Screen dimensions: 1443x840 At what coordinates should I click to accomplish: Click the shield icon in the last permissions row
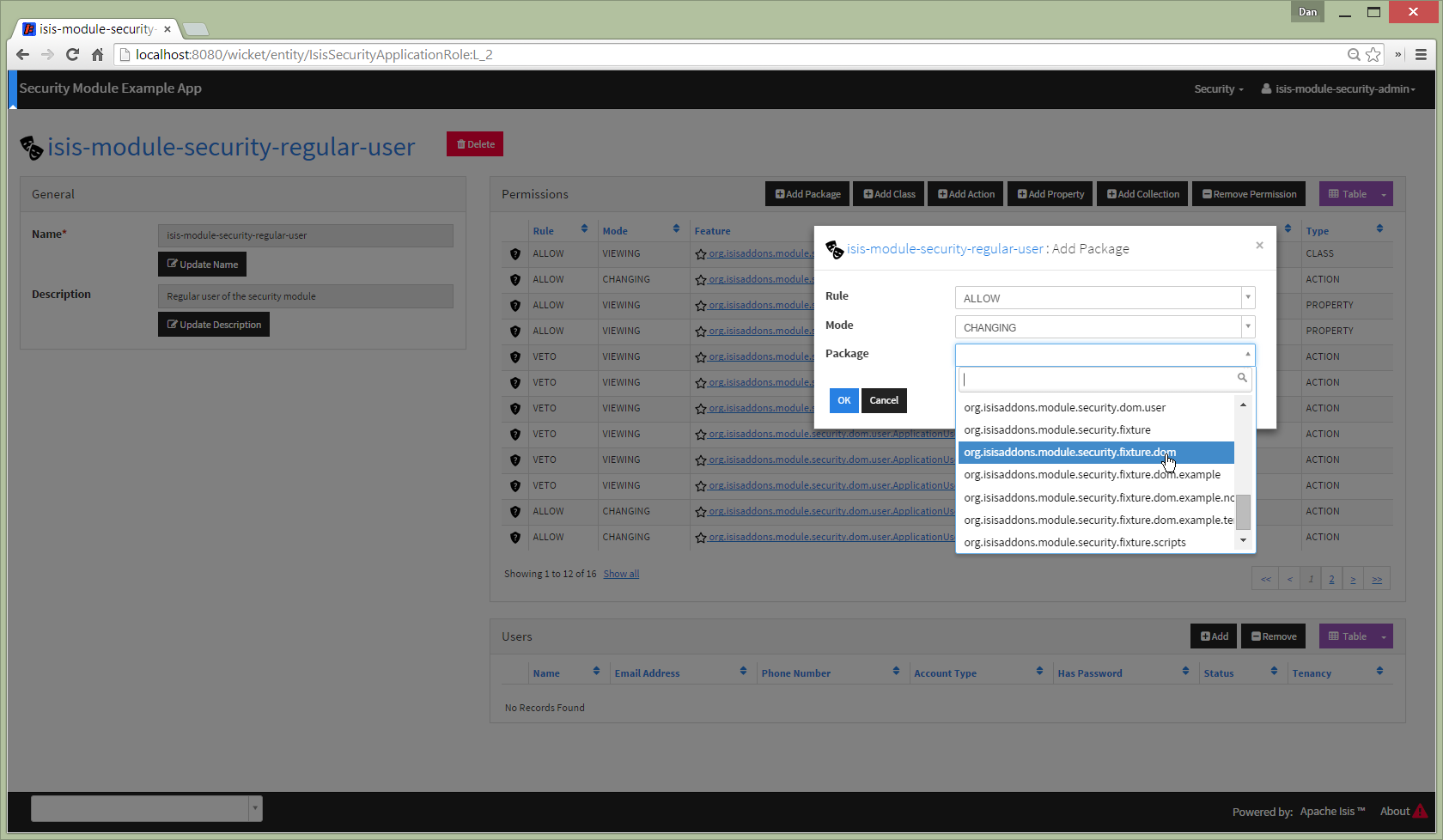[515, 537]
